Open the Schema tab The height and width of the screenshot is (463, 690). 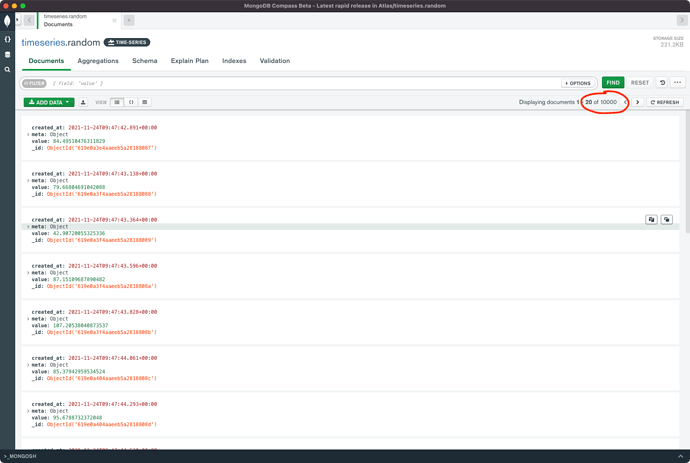[144, 61]
